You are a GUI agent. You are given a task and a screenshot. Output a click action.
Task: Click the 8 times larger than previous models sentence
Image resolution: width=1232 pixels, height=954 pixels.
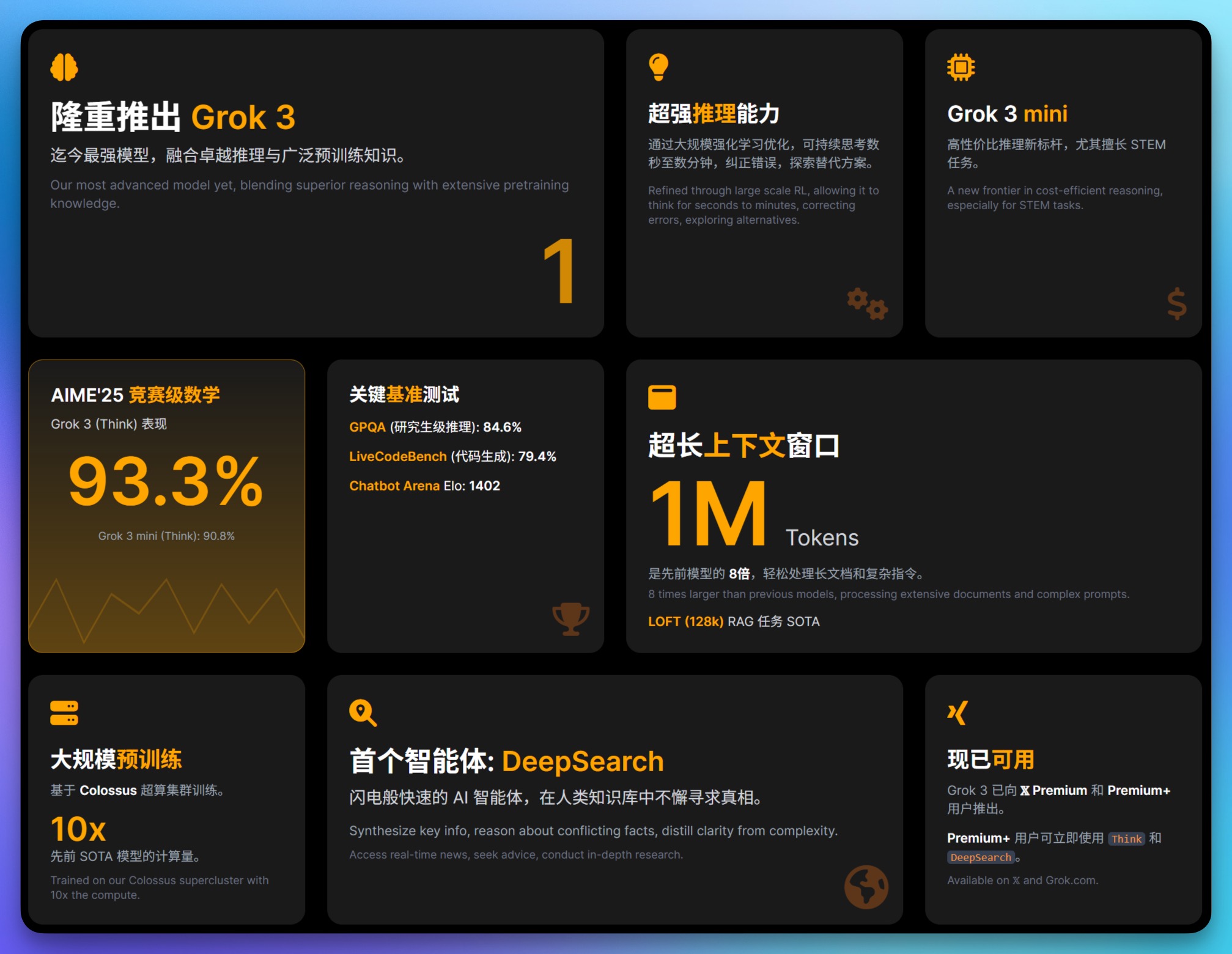click(888, 594)
